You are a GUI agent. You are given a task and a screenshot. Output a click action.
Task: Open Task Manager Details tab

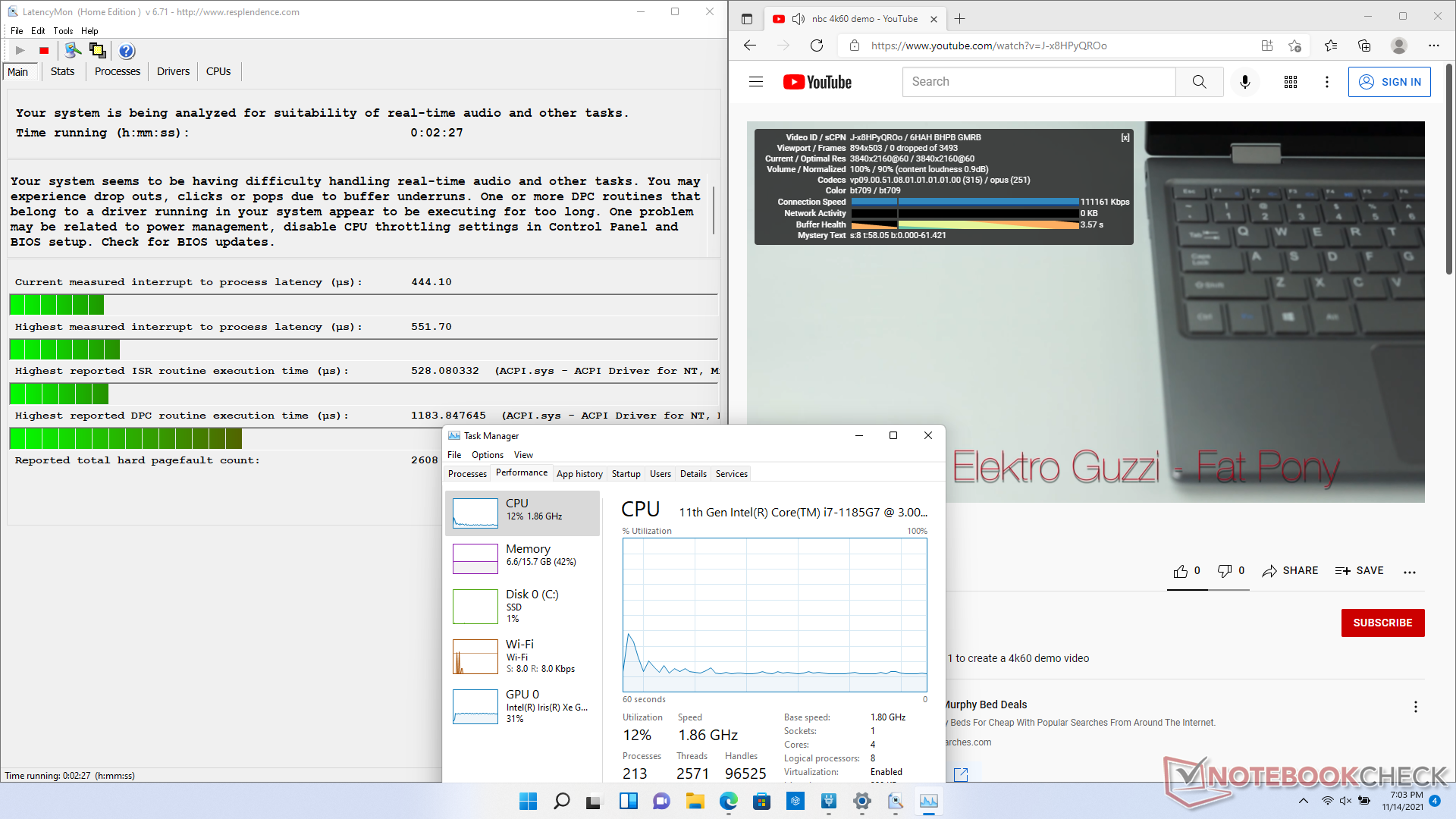coord(693,474)
